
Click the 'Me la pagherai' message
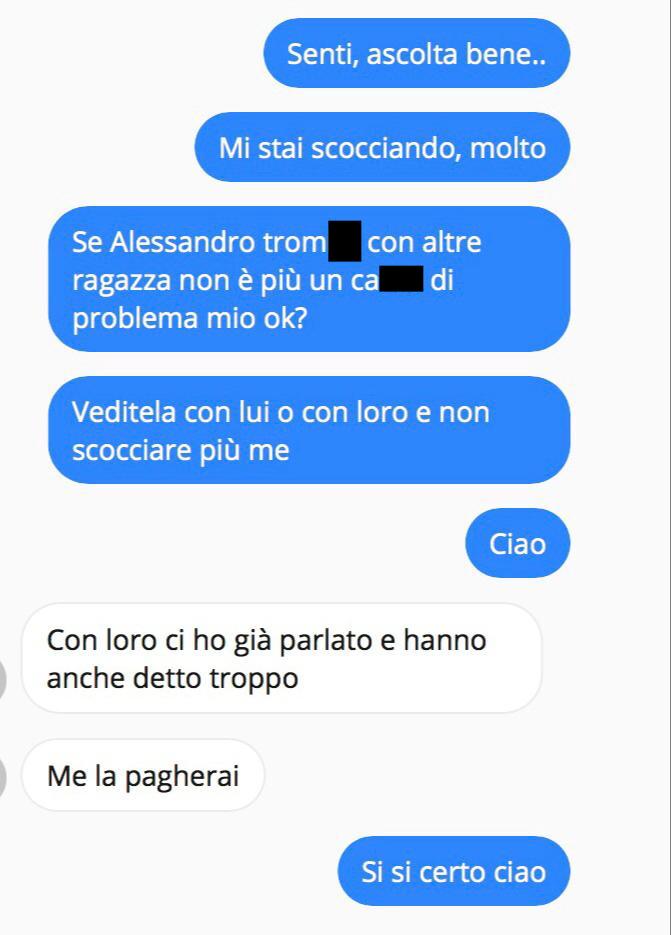tap(143, 775)
